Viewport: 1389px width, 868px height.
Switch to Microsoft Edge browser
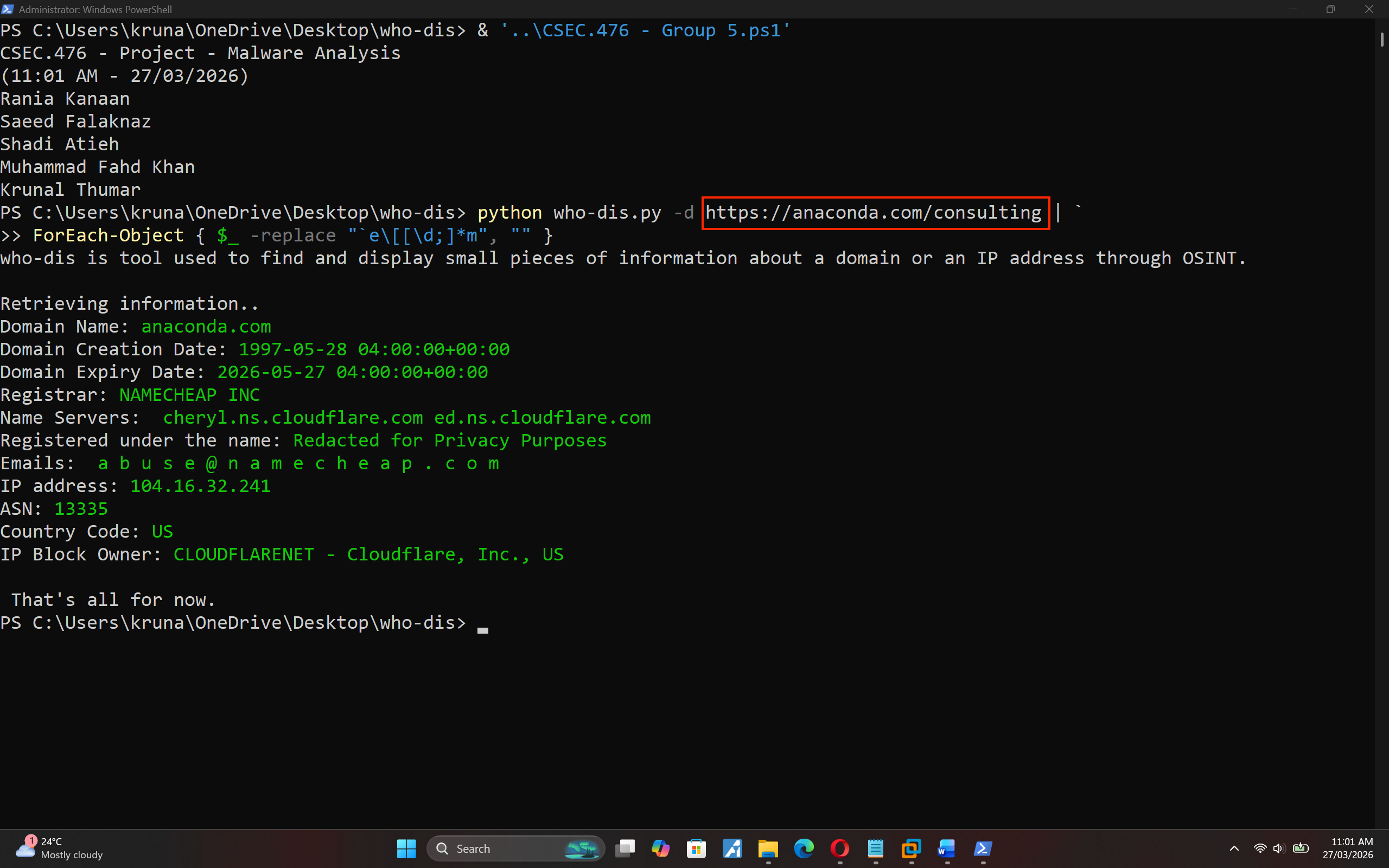pyautogui.click(x=804, y=848)
